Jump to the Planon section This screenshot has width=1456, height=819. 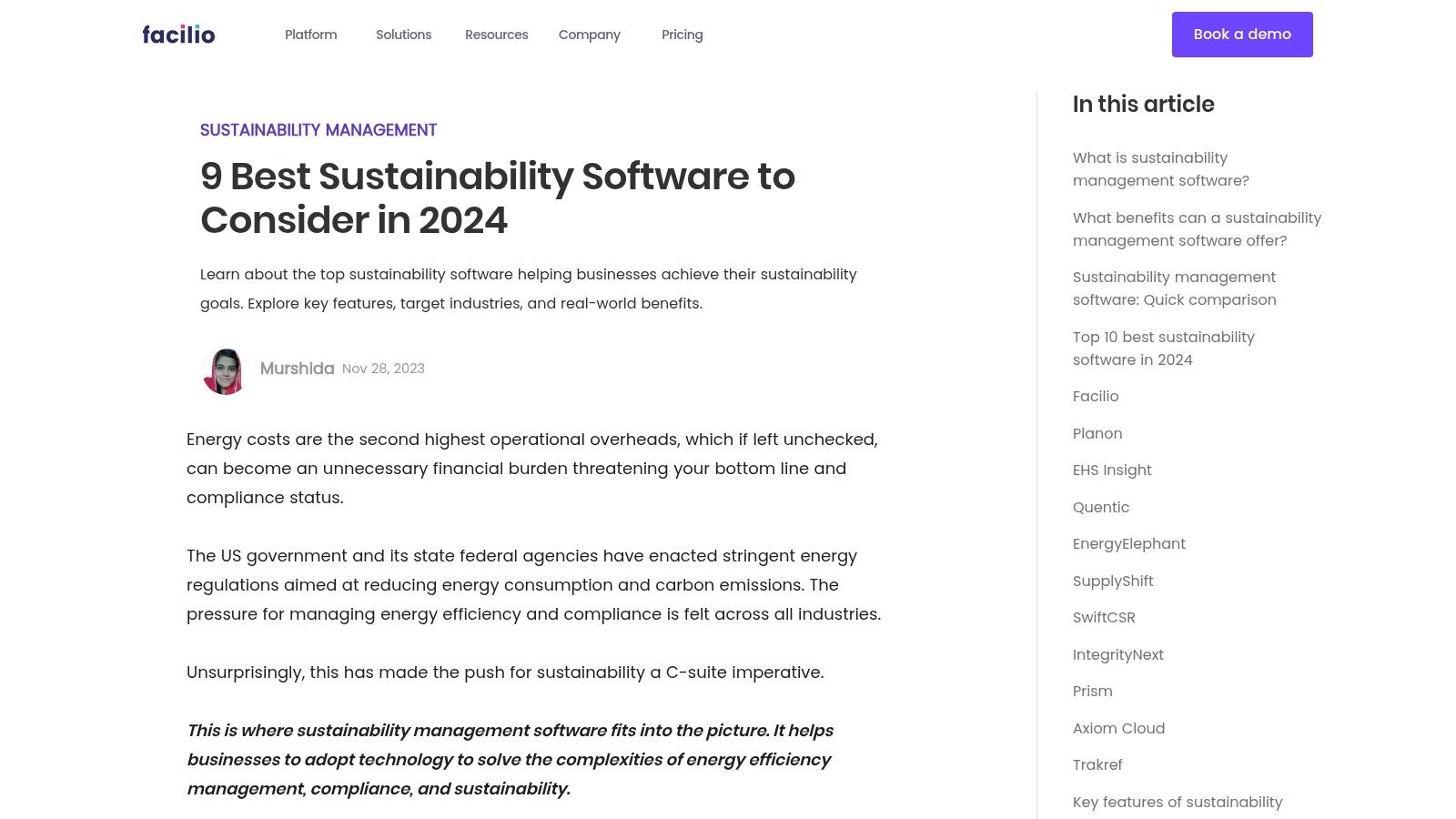1097,433
